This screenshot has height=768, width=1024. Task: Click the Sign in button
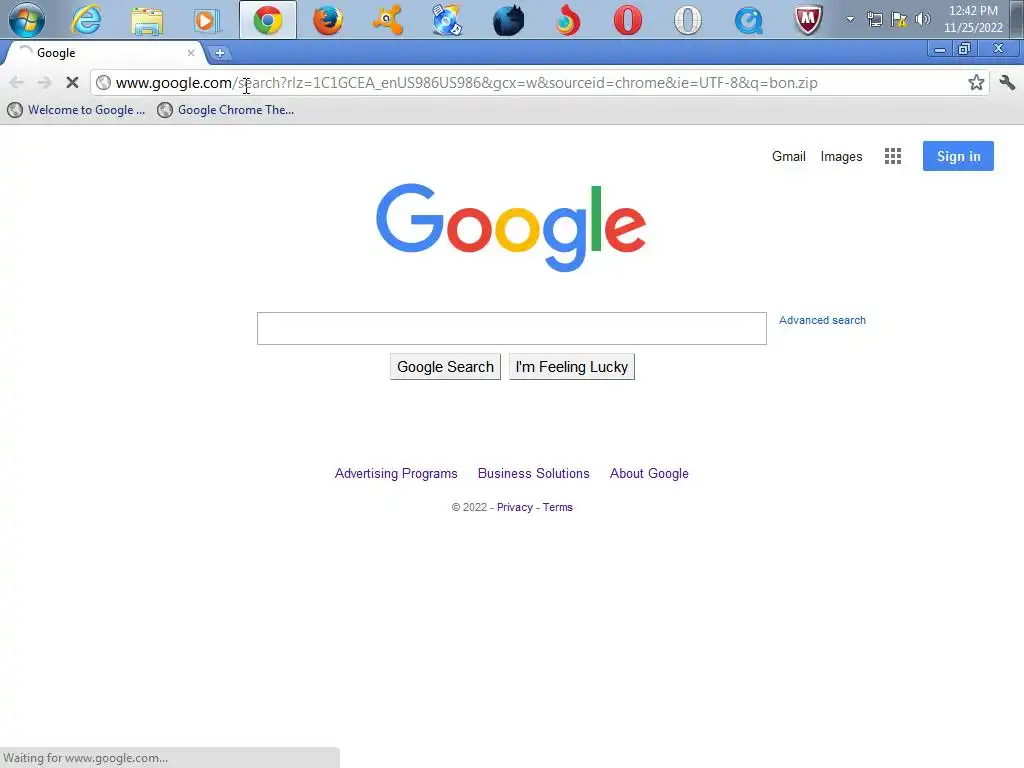point(958,156)
